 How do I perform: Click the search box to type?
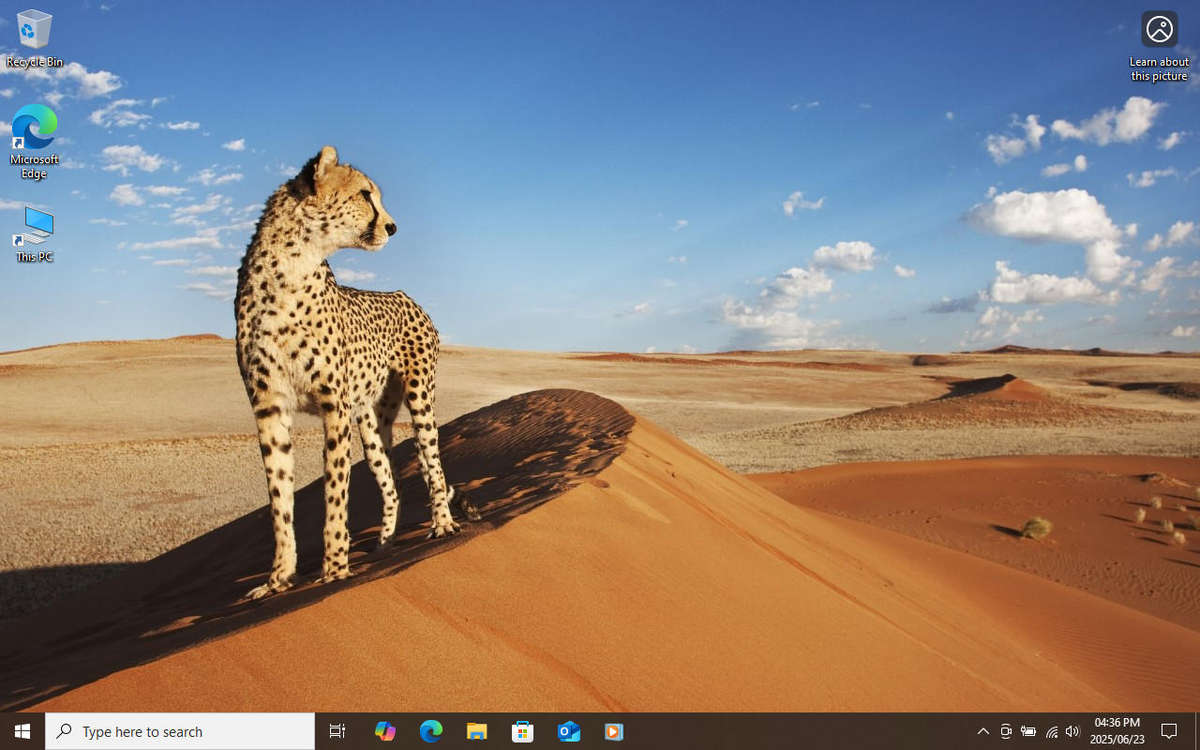click(x=180, y=731)
